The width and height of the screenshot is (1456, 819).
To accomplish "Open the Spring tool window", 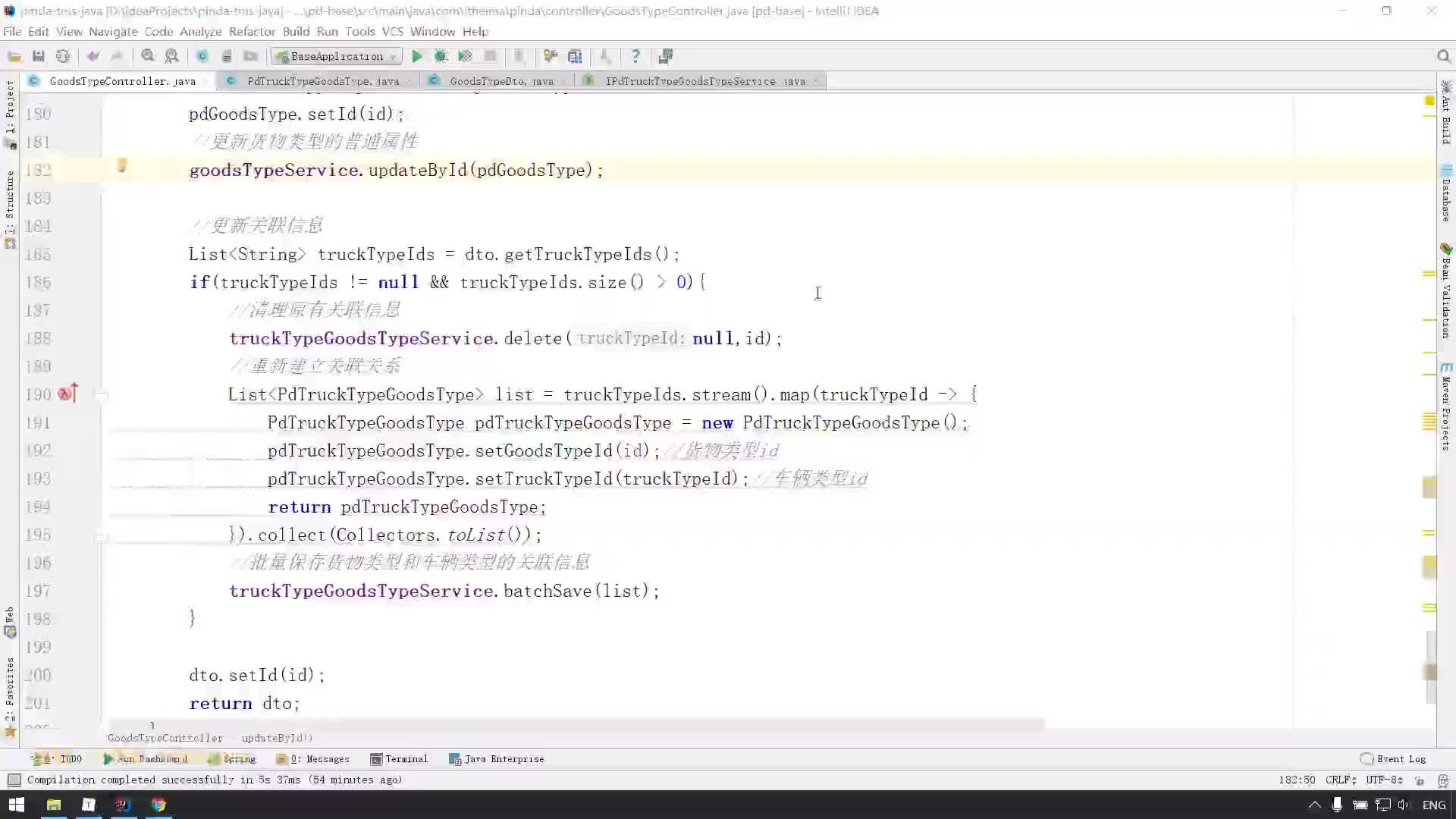I will pos(232,759).
